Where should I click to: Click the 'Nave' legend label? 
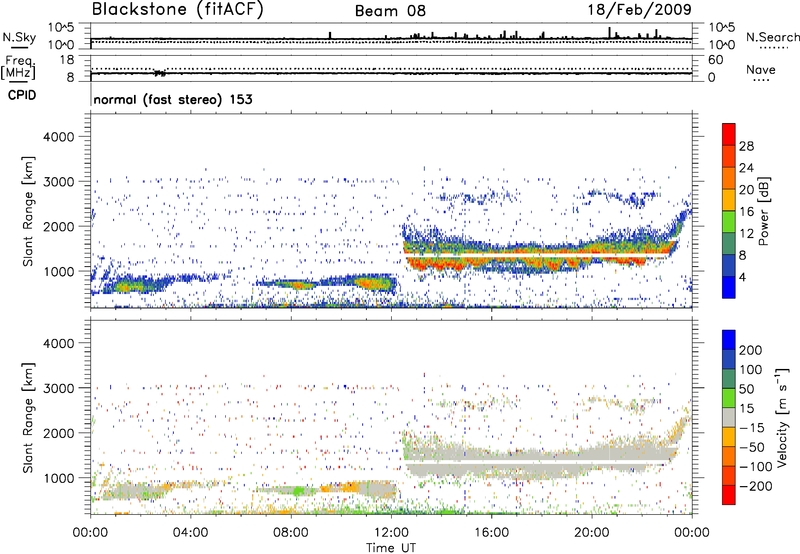(761, 70)
